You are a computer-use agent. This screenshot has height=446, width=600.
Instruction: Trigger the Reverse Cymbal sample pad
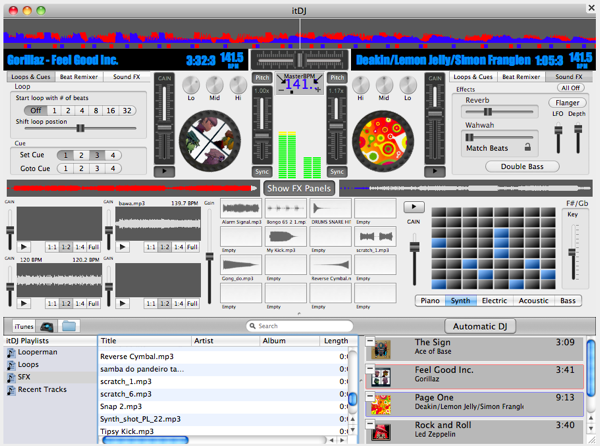pyautogui.click(x=331, y=265)
